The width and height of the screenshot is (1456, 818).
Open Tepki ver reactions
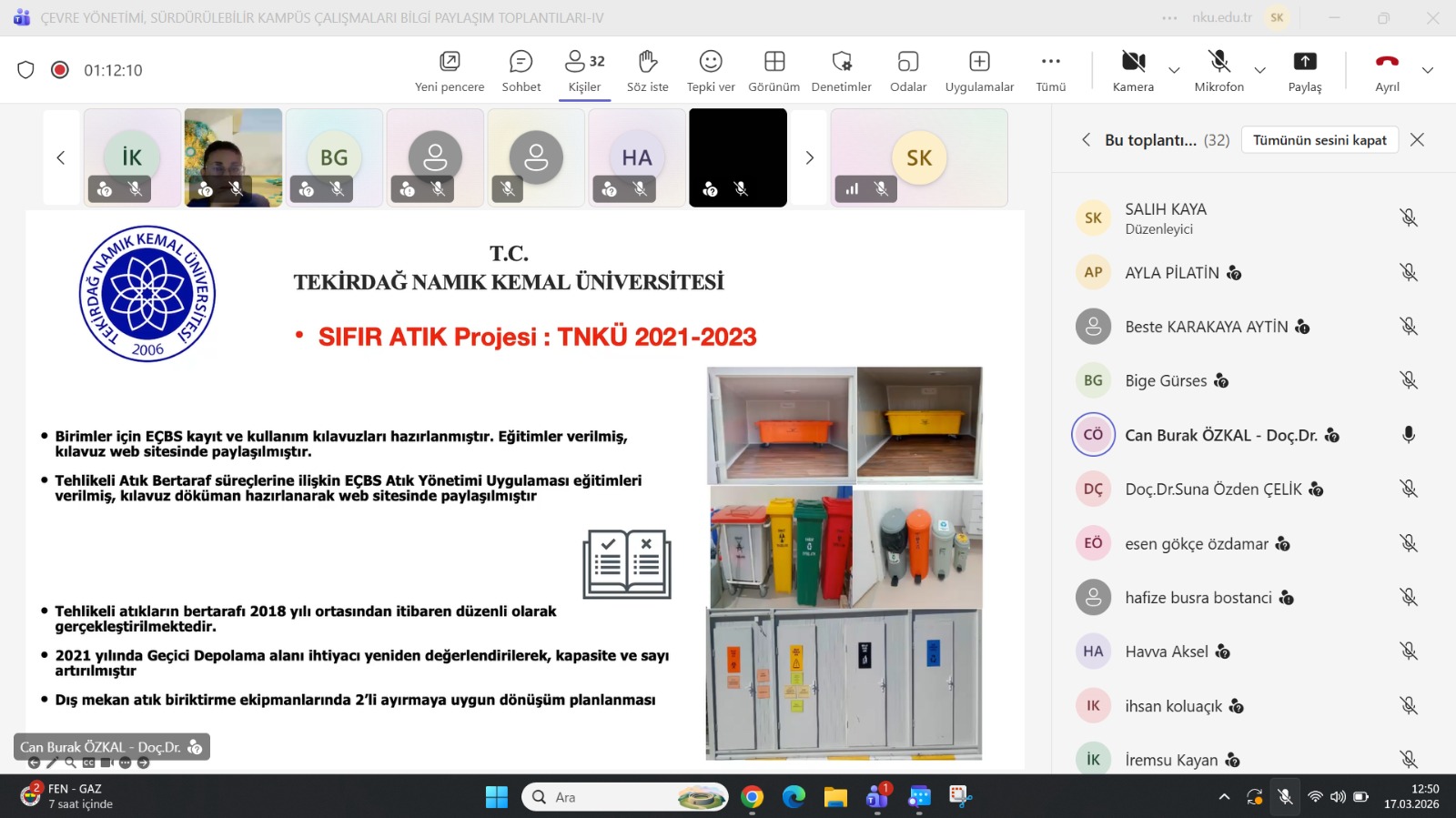click(x=711, y=71)
